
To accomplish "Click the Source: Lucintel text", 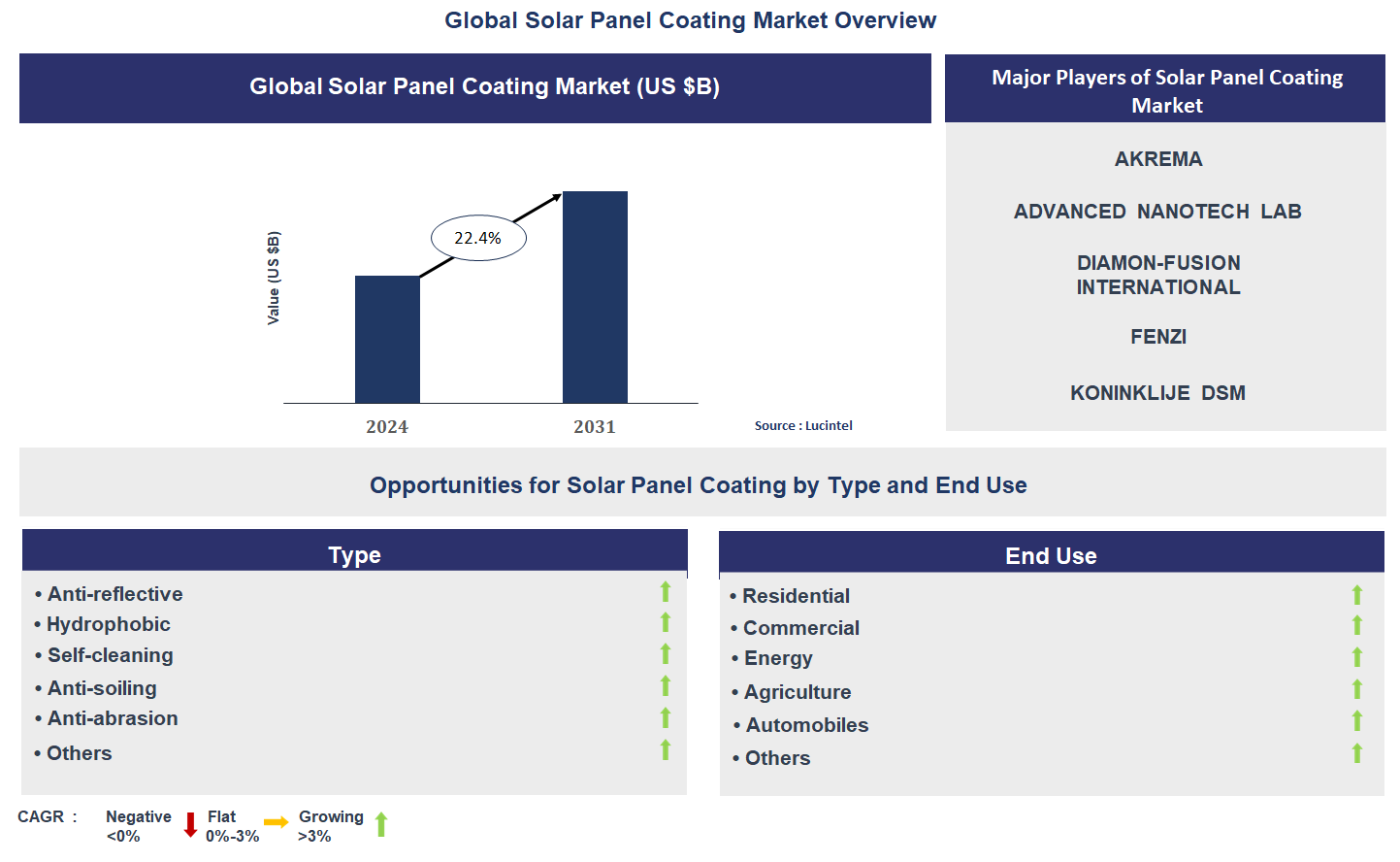I will point(803,425).
